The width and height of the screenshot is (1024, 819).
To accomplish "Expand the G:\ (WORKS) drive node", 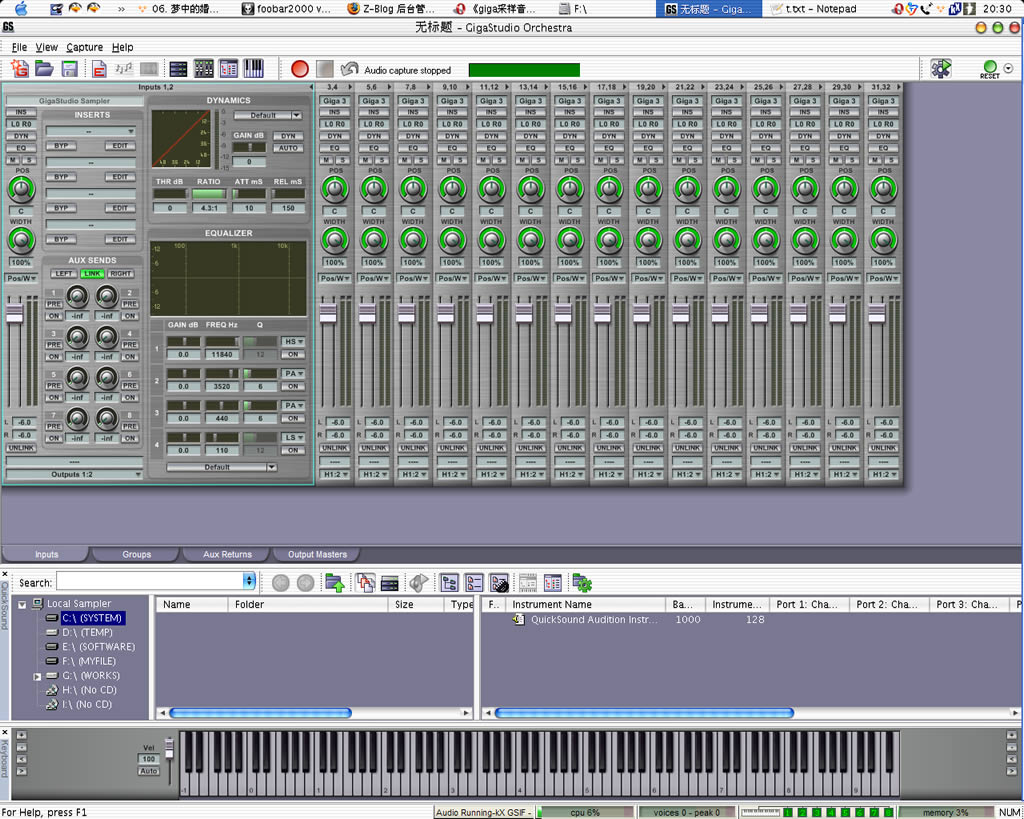I will click(x=37, y=677).
